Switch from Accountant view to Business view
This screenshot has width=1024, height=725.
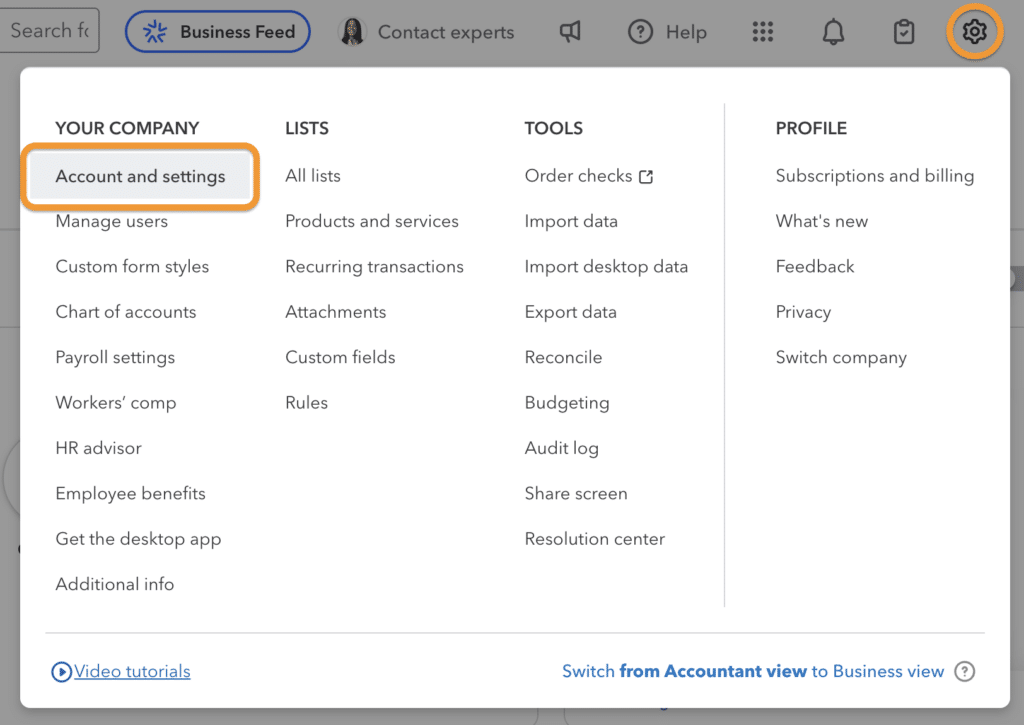(753, 671)
